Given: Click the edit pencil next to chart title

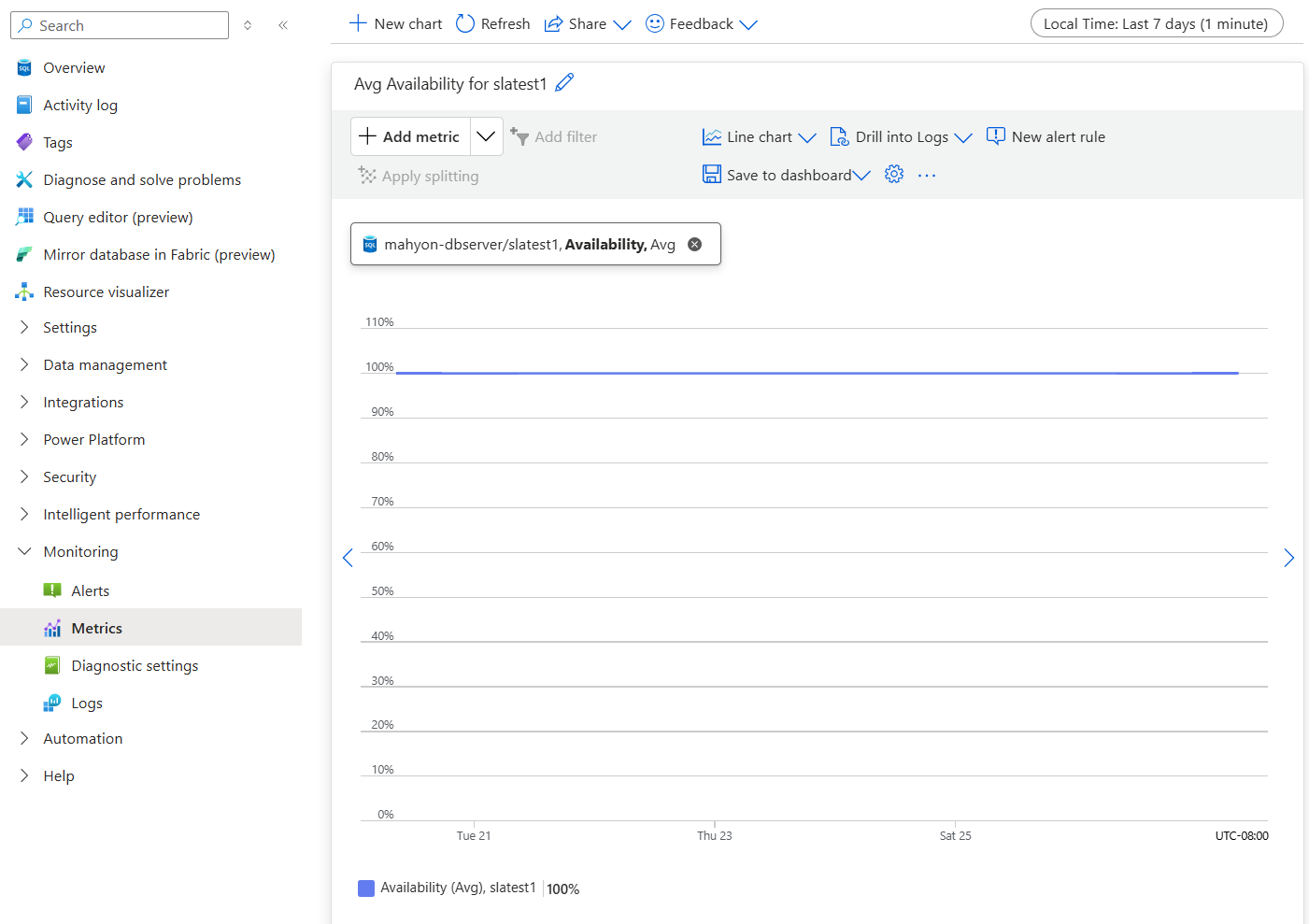Looking at the screenshot, I should [x=564, y=83].
